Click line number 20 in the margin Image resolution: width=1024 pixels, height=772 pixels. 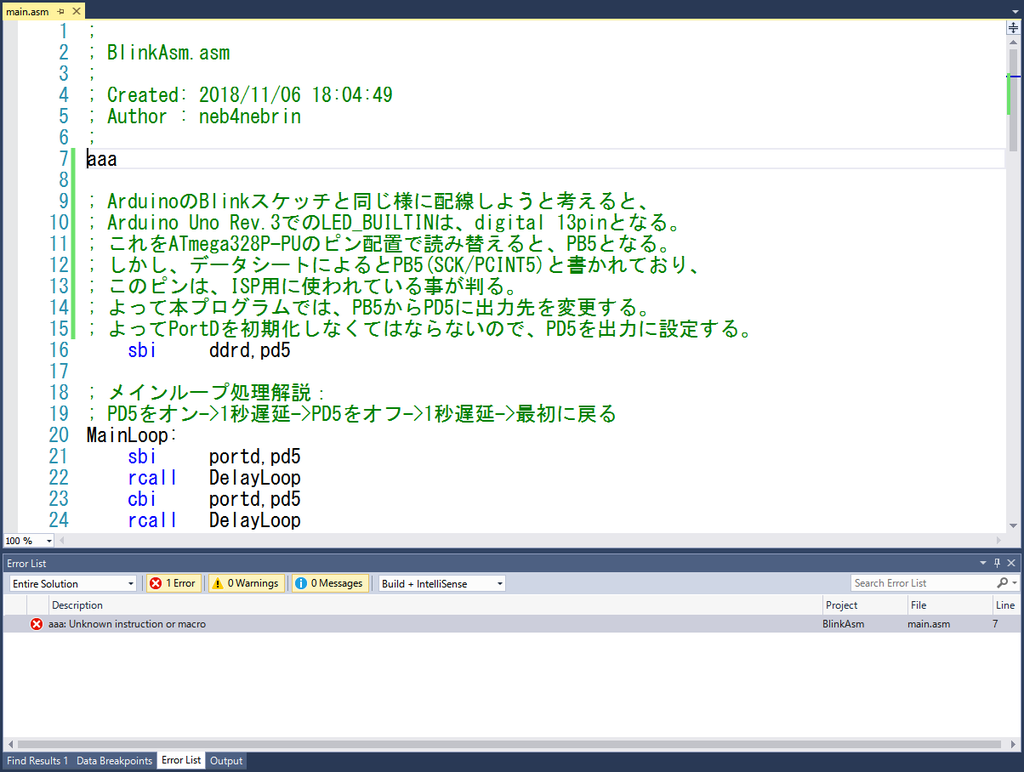58,435
